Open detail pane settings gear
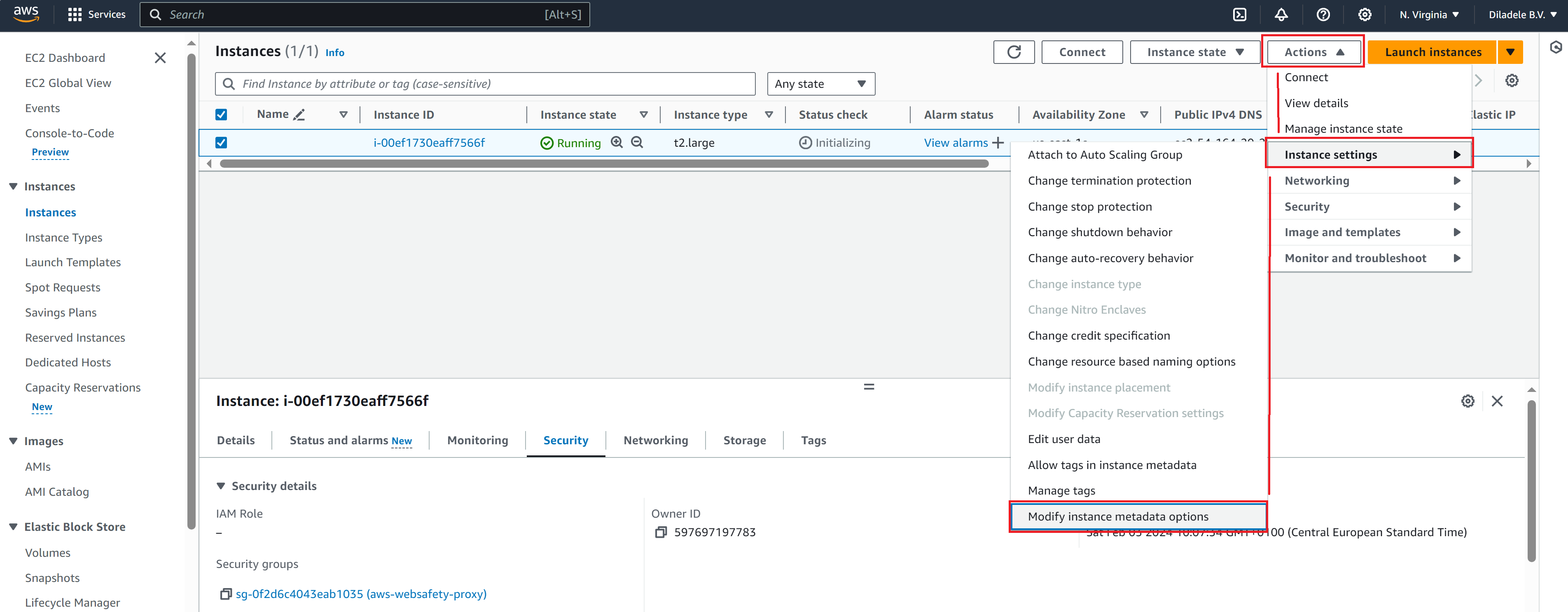 [x=1468, y=401]
